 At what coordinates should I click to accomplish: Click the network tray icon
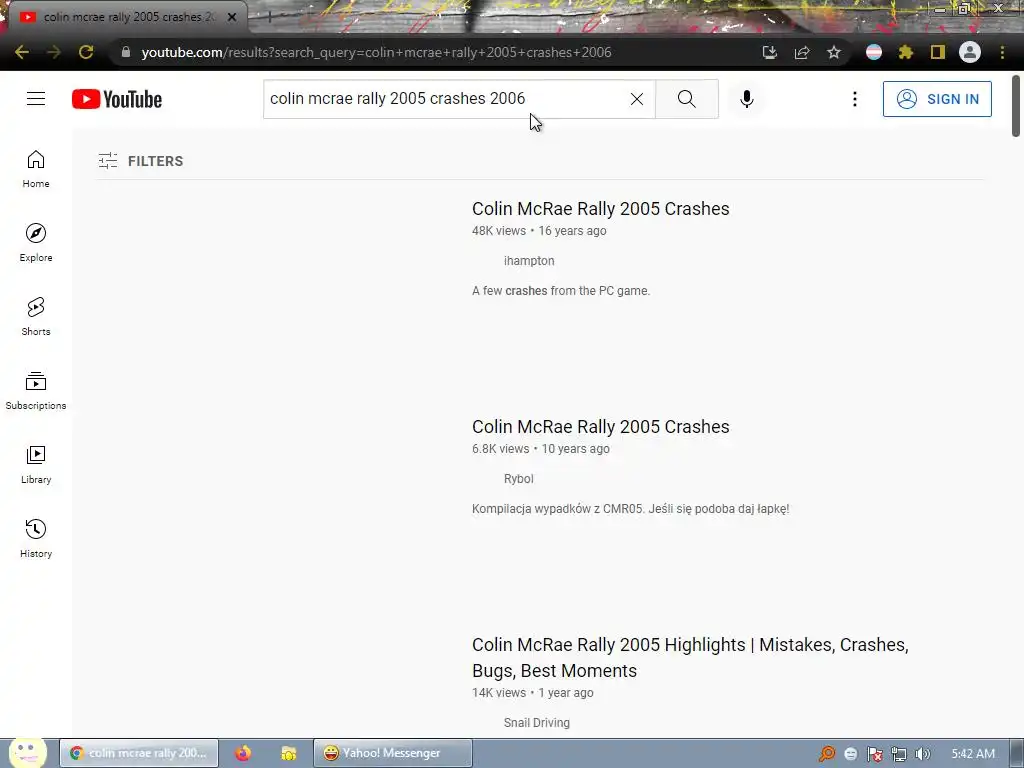[899, 754]
